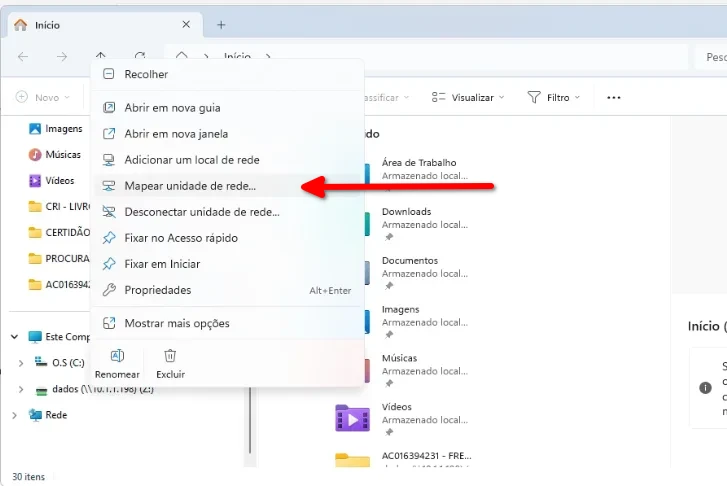Image resolution: width=727 pixels, height=486 pixels.
Task: Click the Mostrar mais opções icon
Action: 108,323
